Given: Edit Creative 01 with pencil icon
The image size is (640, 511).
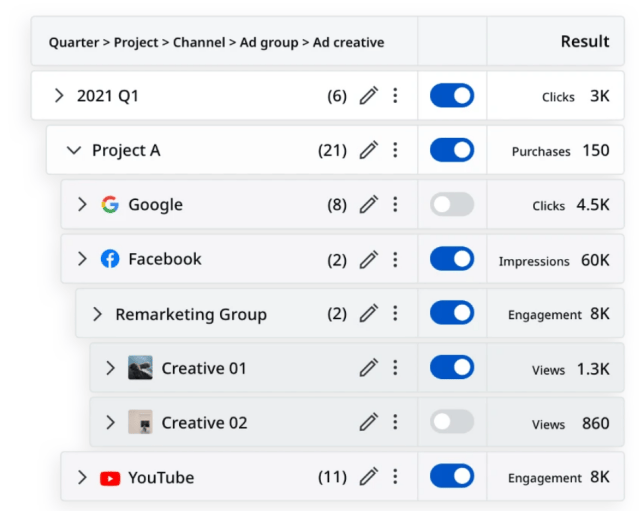Looking at the screenshot, I should 369,368.
